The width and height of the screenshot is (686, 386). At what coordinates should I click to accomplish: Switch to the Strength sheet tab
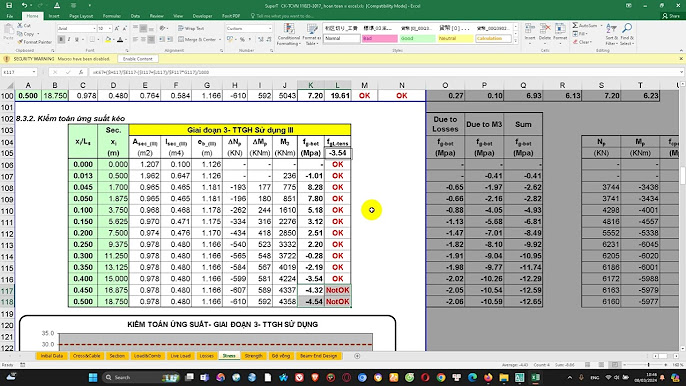click(253, 356)
